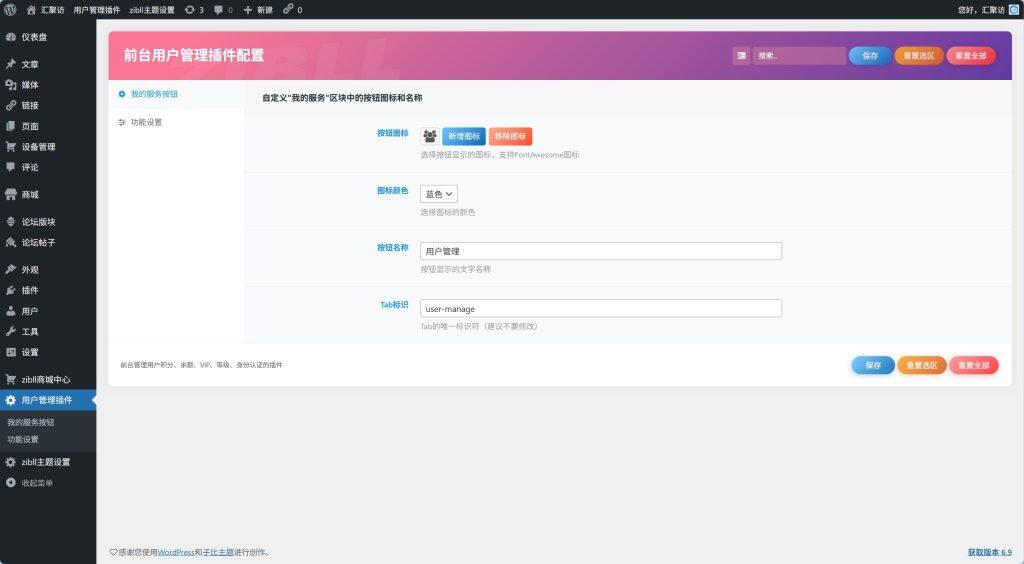1024x564 pixels.
Task: Open 子比主题 link in footer
Action: [218, 552]
